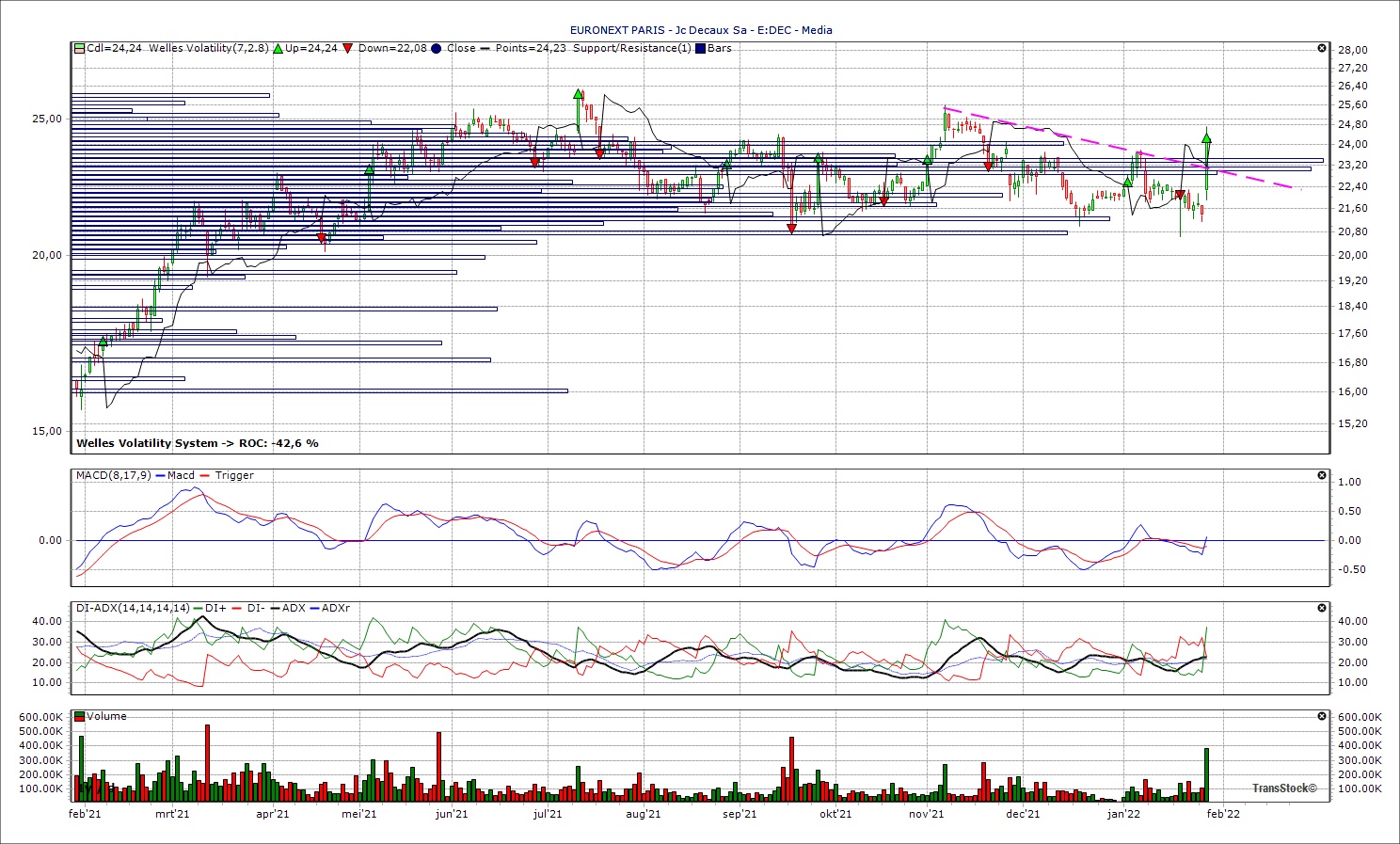The width and height of the screenshot is (1400, 844).
Task: Click the green buy arrow at early January 2022
Action: tap(1127, 181)
